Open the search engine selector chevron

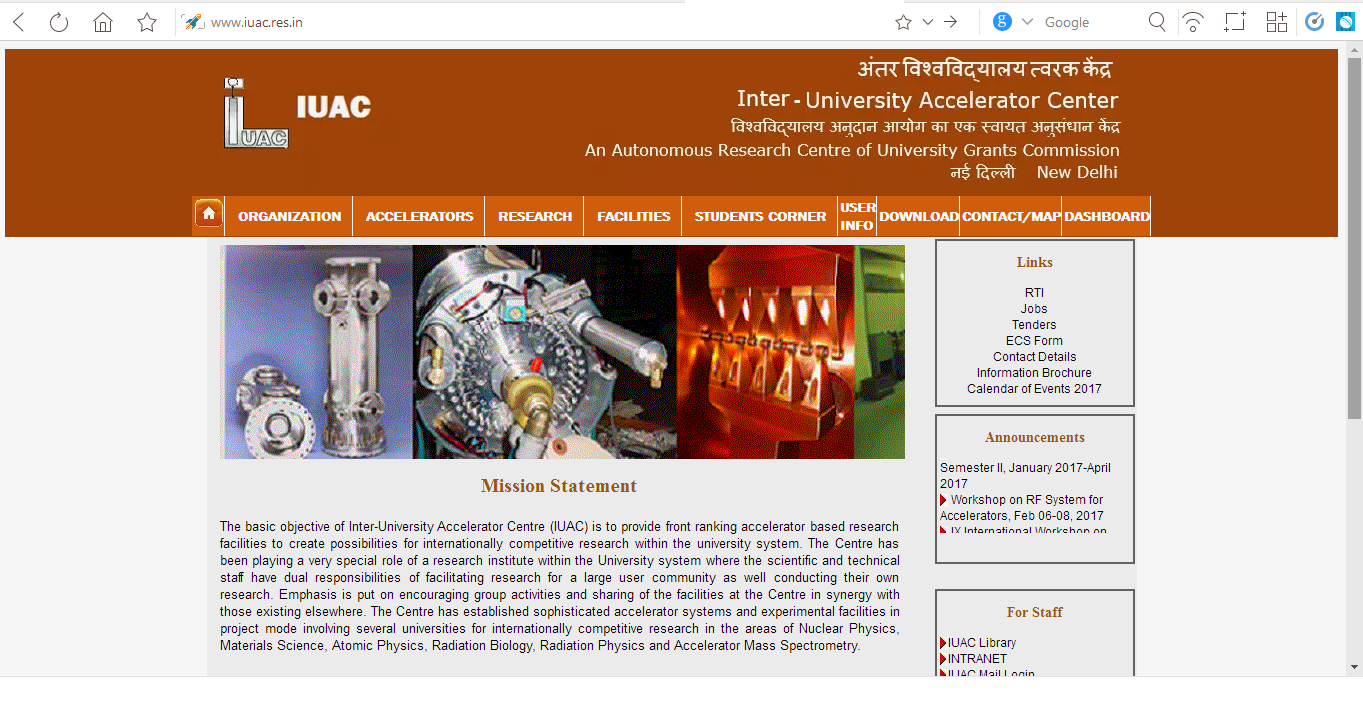point(1026,22)
